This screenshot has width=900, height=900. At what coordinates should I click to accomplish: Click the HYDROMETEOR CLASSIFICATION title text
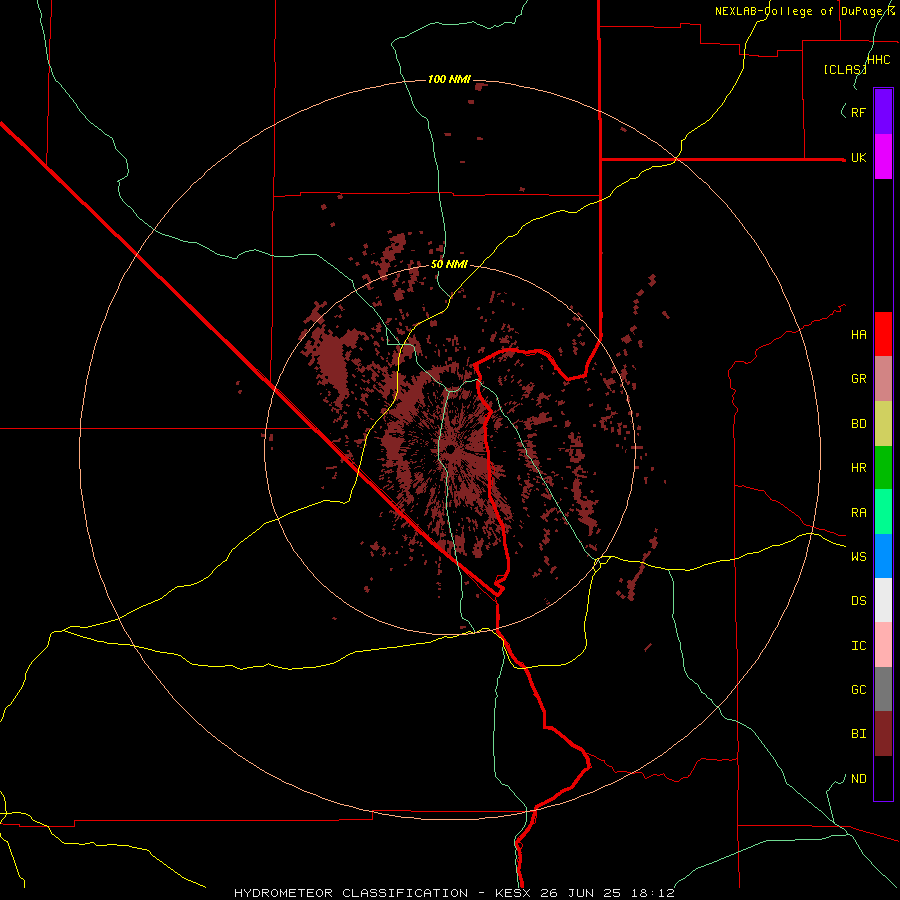tap(351, 893)
